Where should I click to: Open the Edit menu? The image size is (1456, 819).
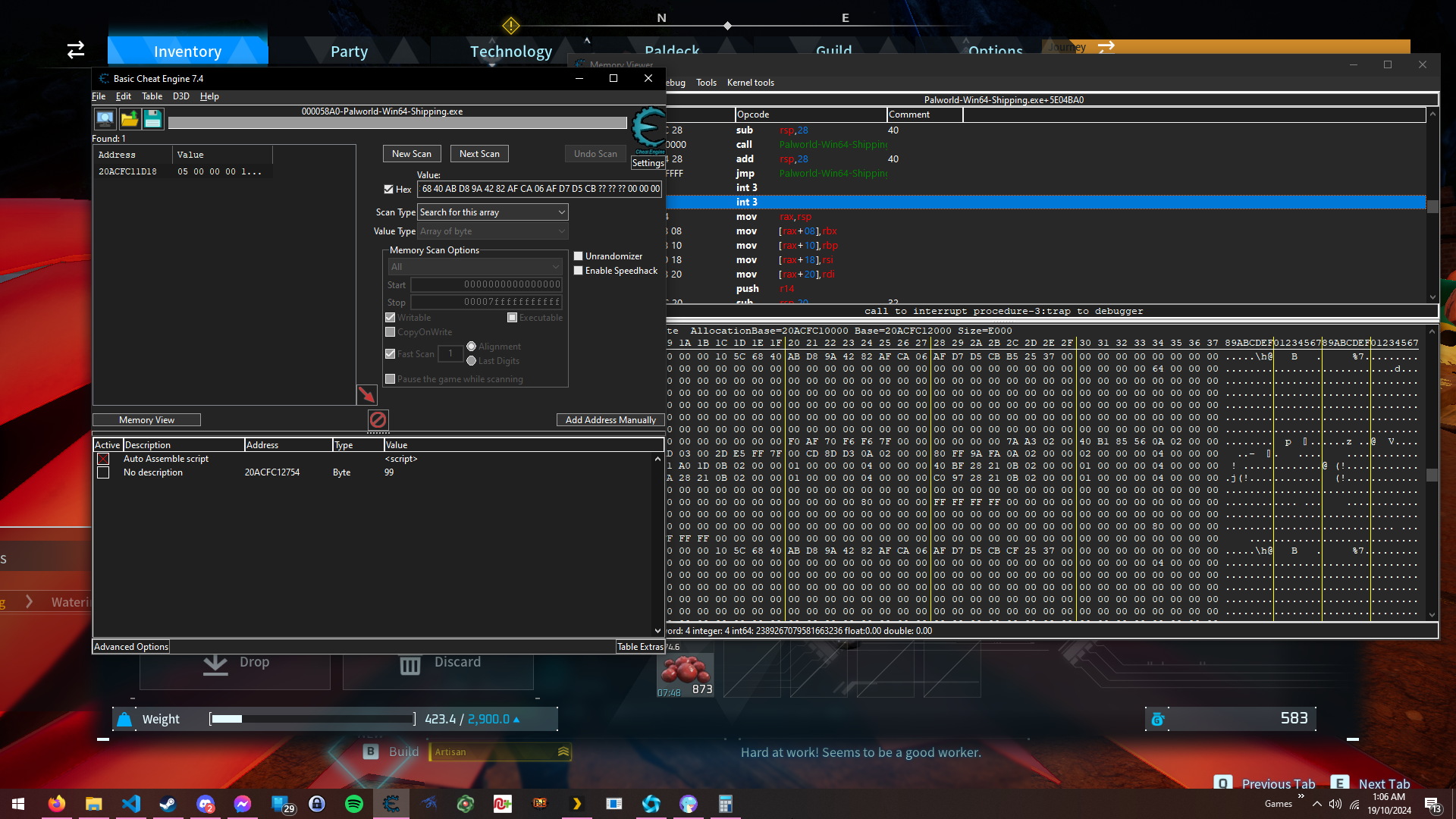click(x=124, y=96)
